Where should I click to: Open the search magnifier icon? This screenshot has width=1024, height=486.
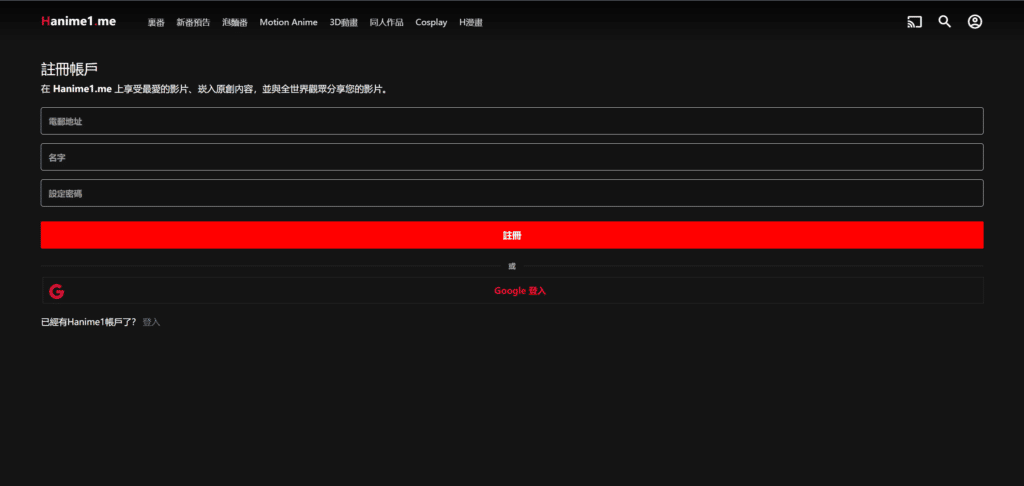click(944, 22)
